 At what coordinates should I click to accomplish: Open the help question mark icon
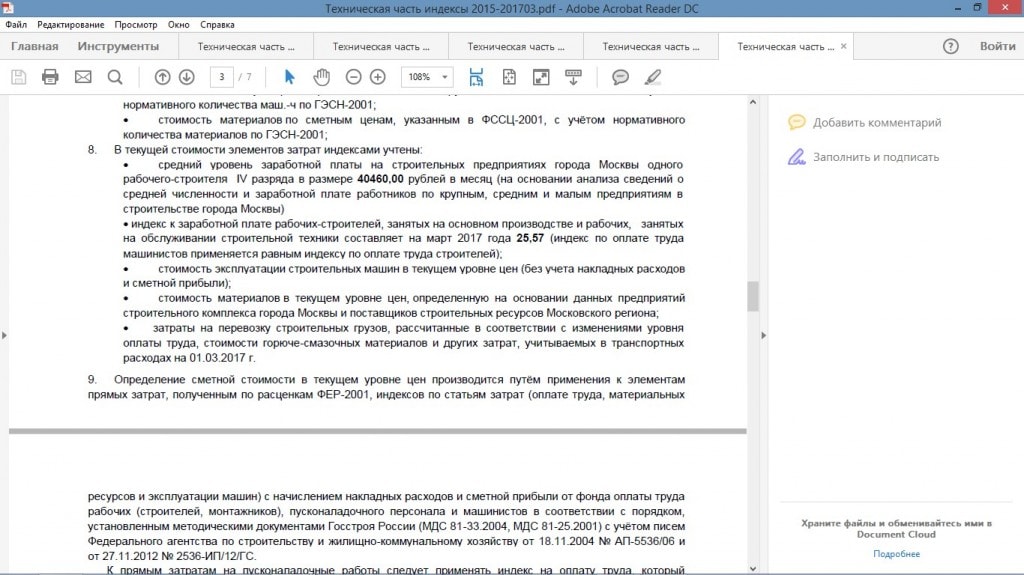pyautogui.click(x=950, y=46)
